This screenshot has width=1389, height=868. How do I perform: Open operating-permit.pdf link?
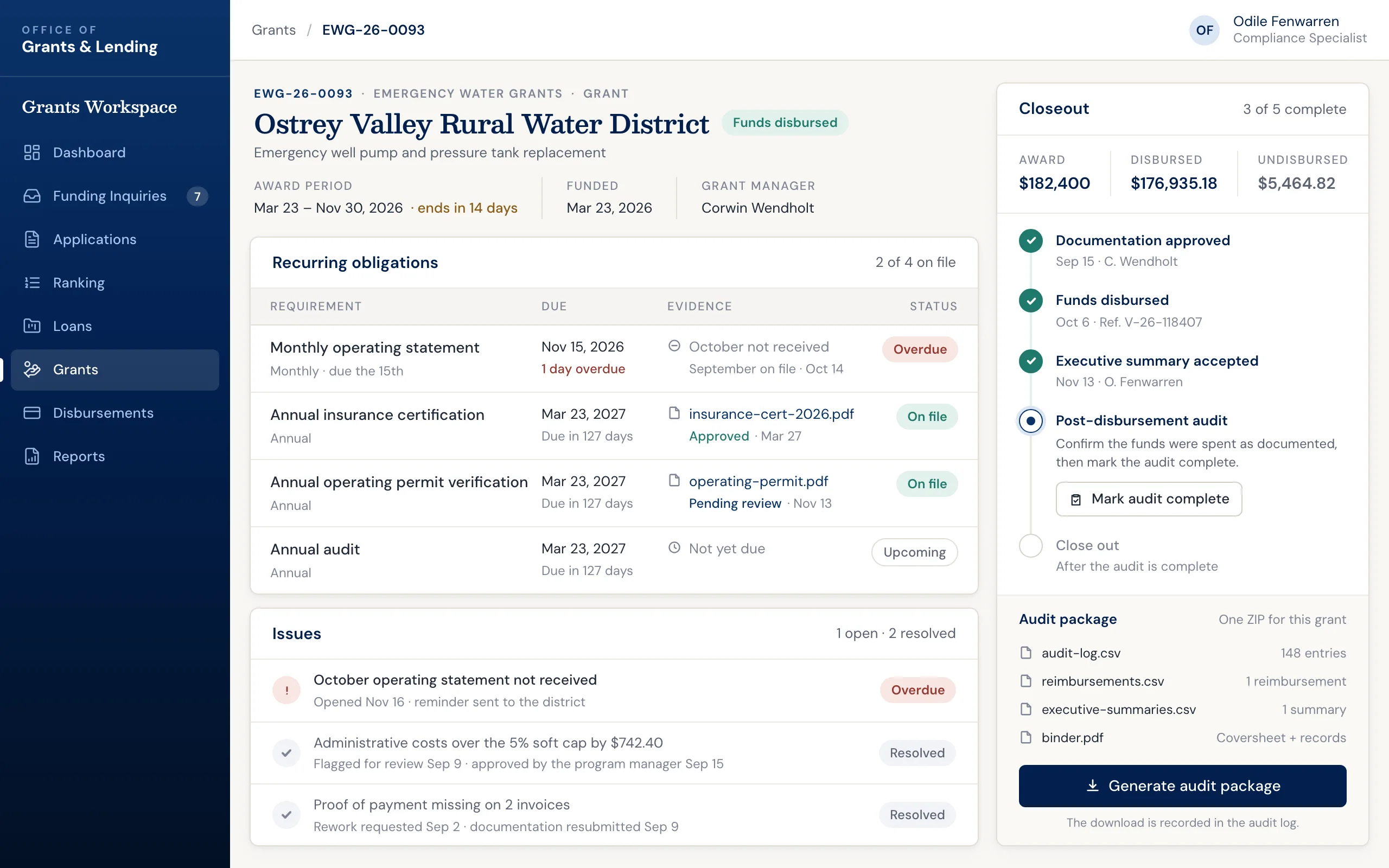[x=758, y=481]
